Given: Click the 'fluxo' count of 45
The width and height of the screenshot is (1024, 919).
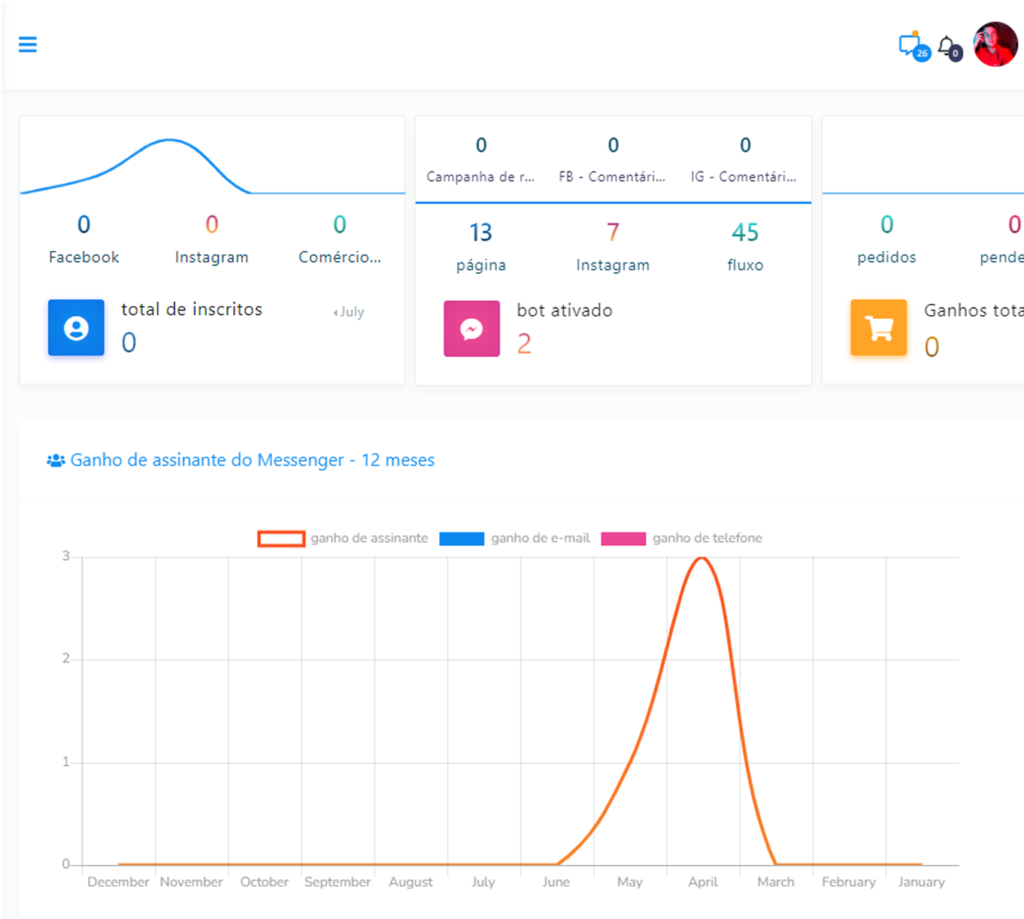Looking at the screenshot, I should pos(745,233).
